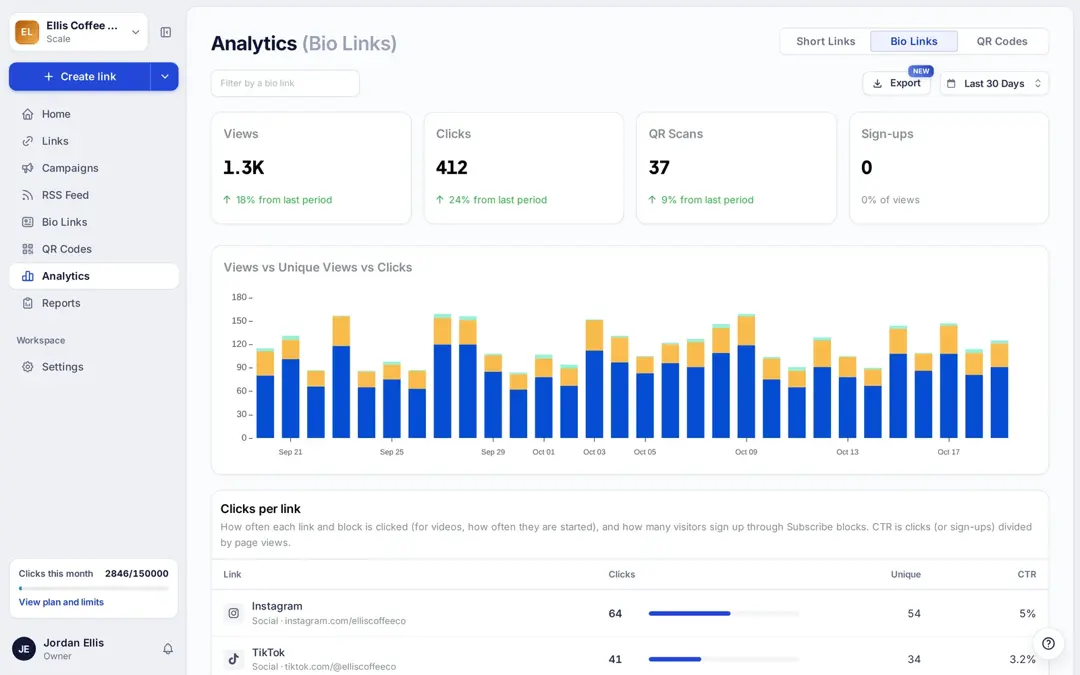Image resolution: width=1080 pixels, height=675 pixels.
Task: Click the 18% from last period text
Action: [284, 200]
